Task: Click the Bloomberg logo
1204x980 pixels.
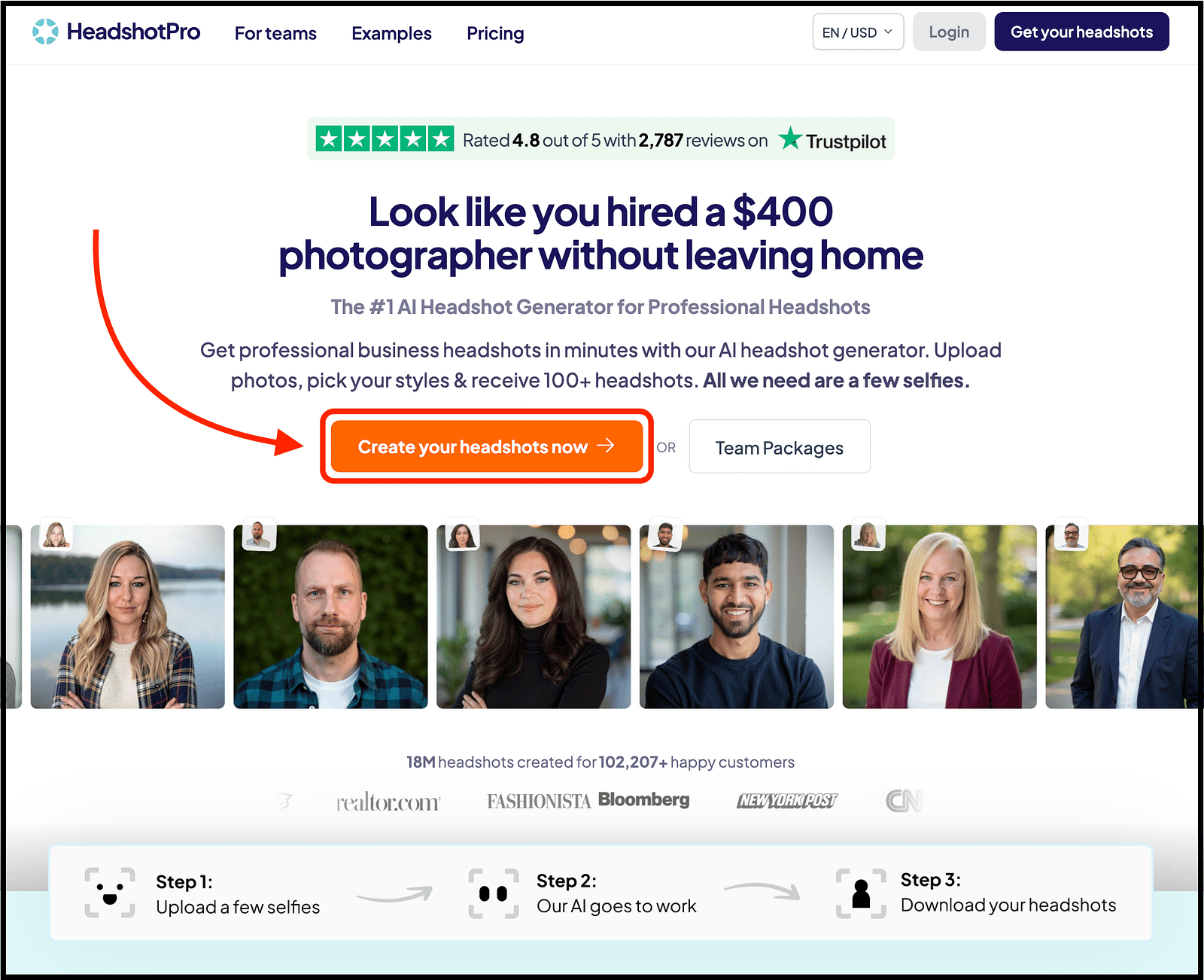Action: click(643, 799)
